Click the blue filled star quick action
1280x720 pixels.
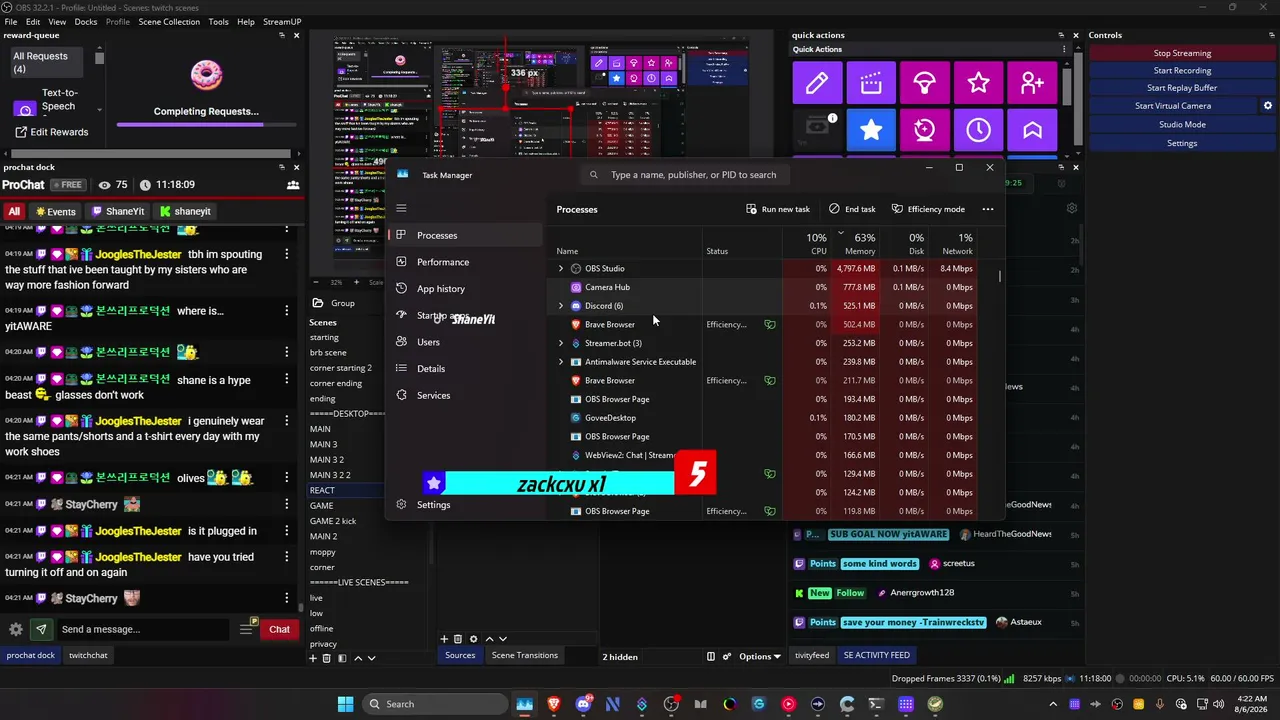coord(871,130)
